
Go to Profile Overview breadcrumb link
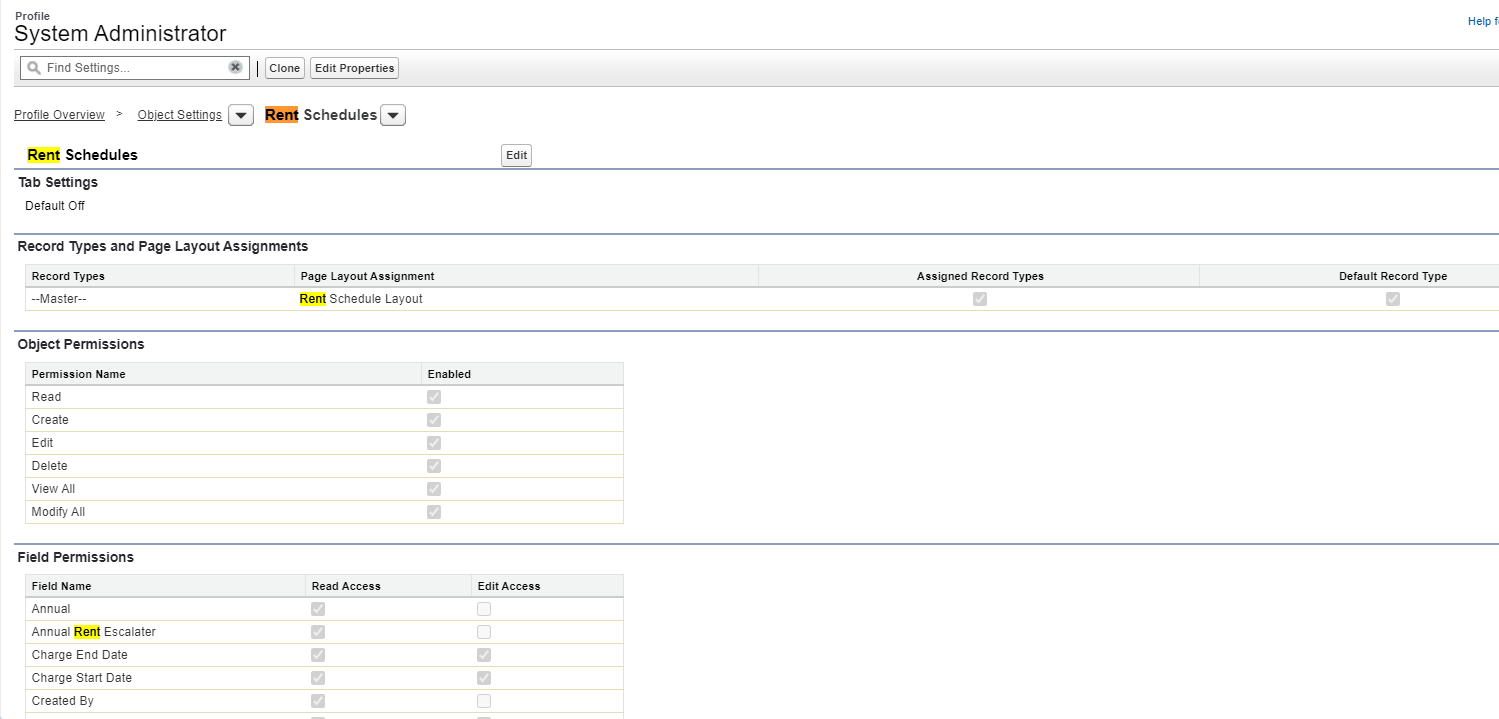pos(59,115)
